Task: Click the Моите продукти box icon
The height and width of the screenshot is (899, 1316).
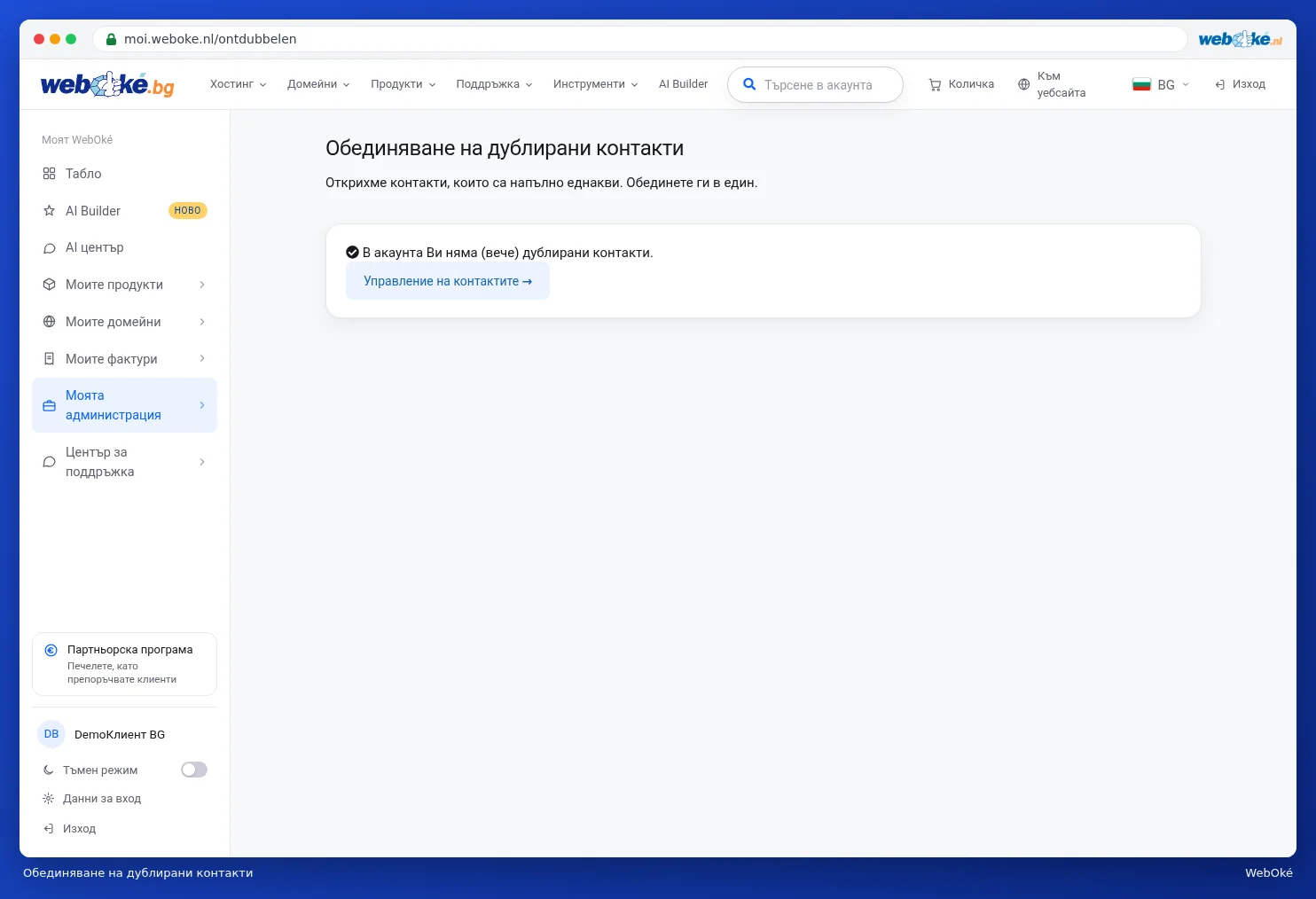Action: click(x=50, y=285)
